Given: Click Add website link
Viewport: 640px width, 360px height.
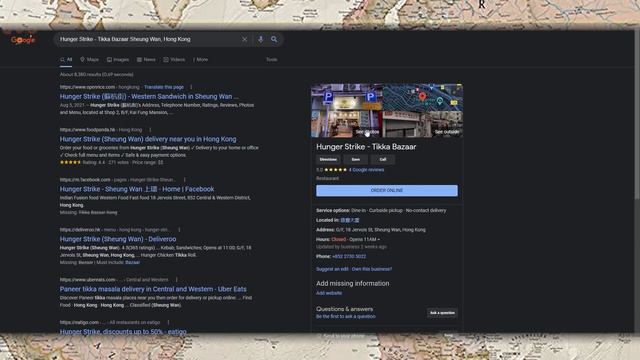Looking at the screenshot, I should pyautogui.click(x=329, y=293).
